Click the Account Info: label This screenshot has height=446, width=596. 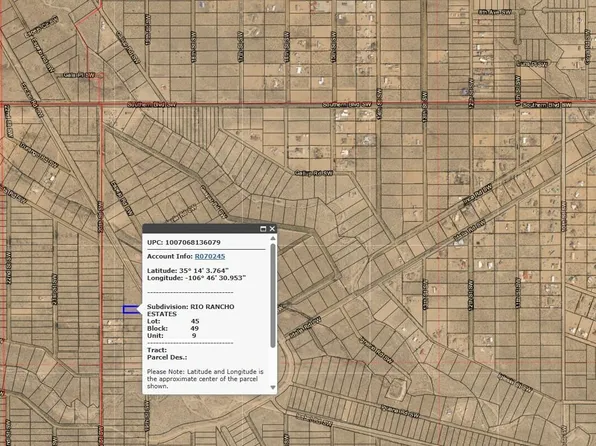click(x=170, y=256)
